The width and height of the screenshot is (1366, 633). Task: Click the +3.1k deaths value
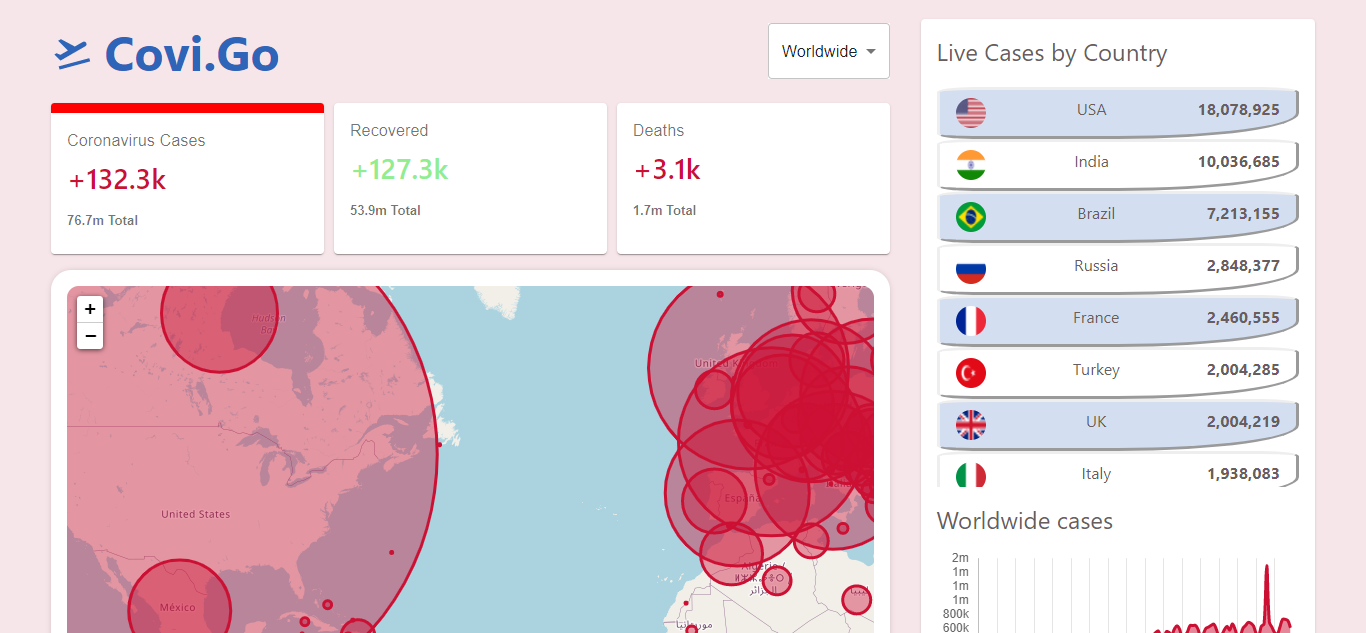pos(667,169)
